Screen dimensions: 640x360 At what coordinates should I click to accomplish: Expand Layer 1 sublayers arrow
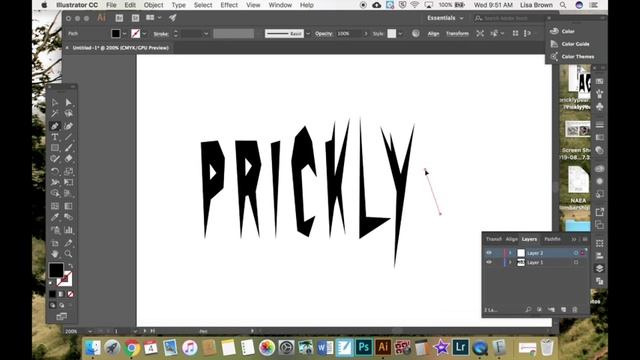point(510,262)
